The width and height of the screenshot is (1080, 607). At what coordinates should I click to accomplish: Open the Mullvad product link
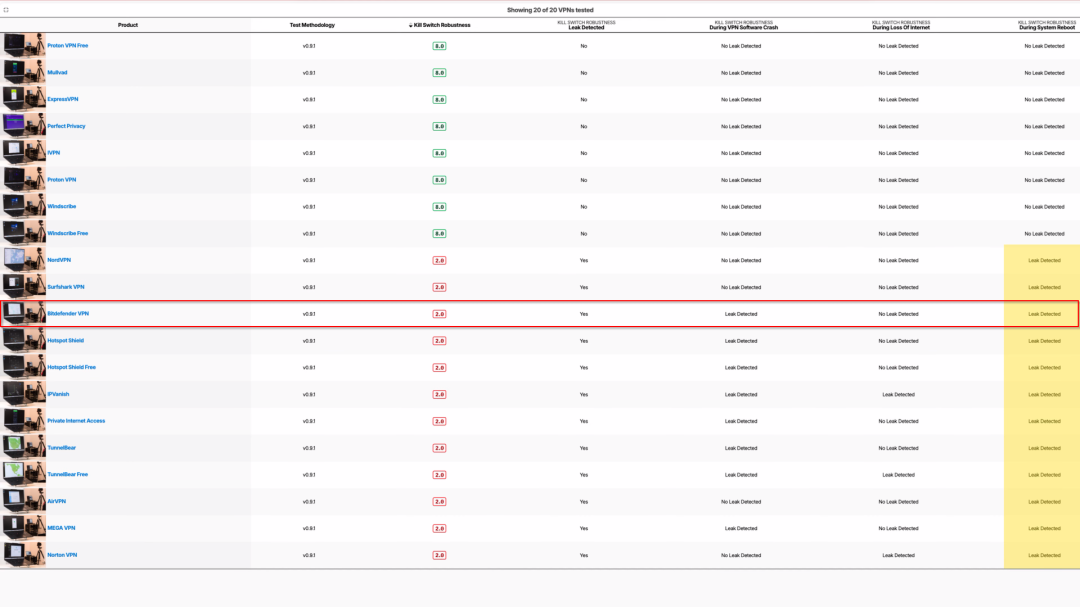point(57,72)
